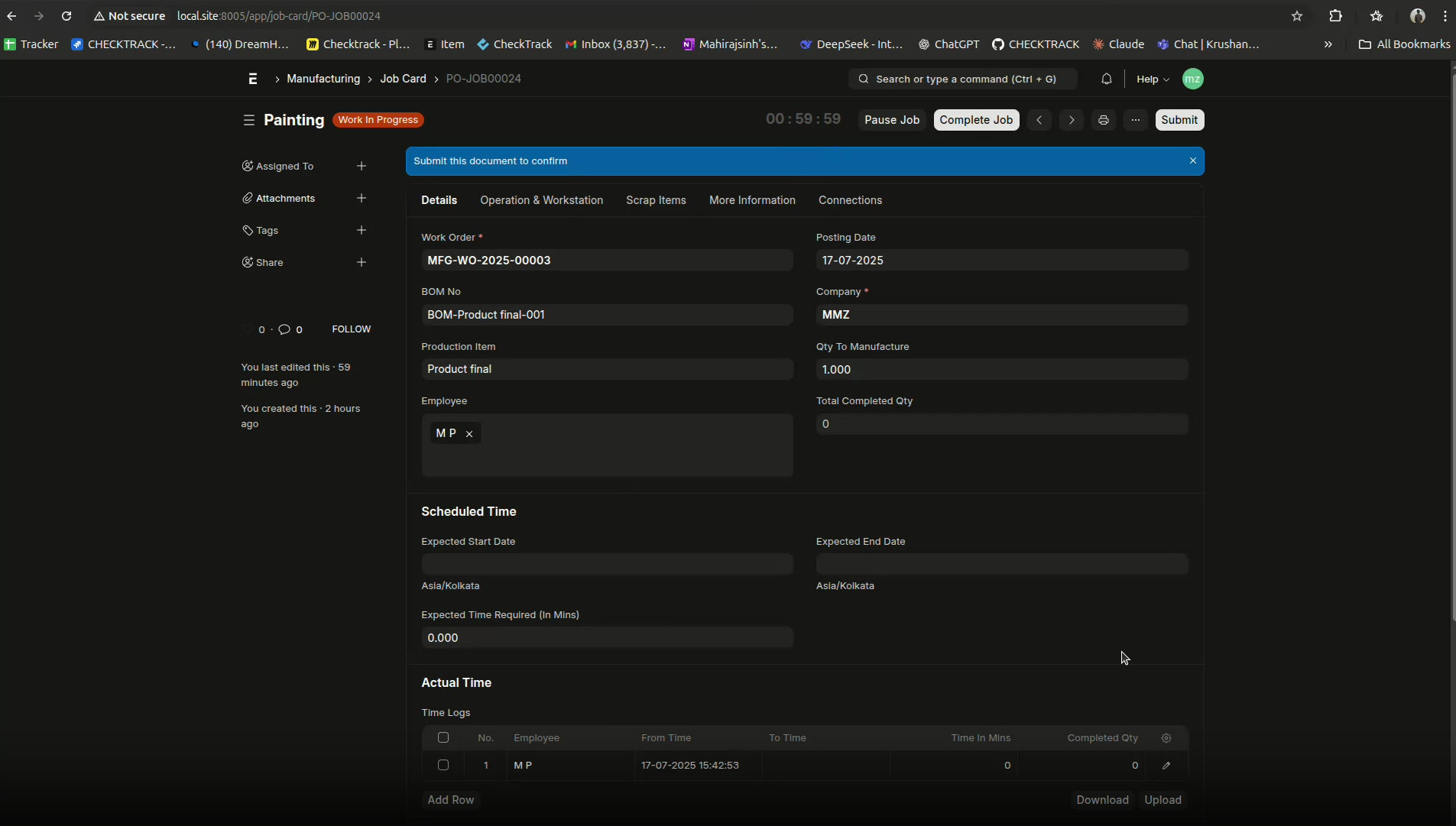This screenshot has height=826, width=1456.
Task: Open the notifications bell icon
Action: coord(1106,79)
